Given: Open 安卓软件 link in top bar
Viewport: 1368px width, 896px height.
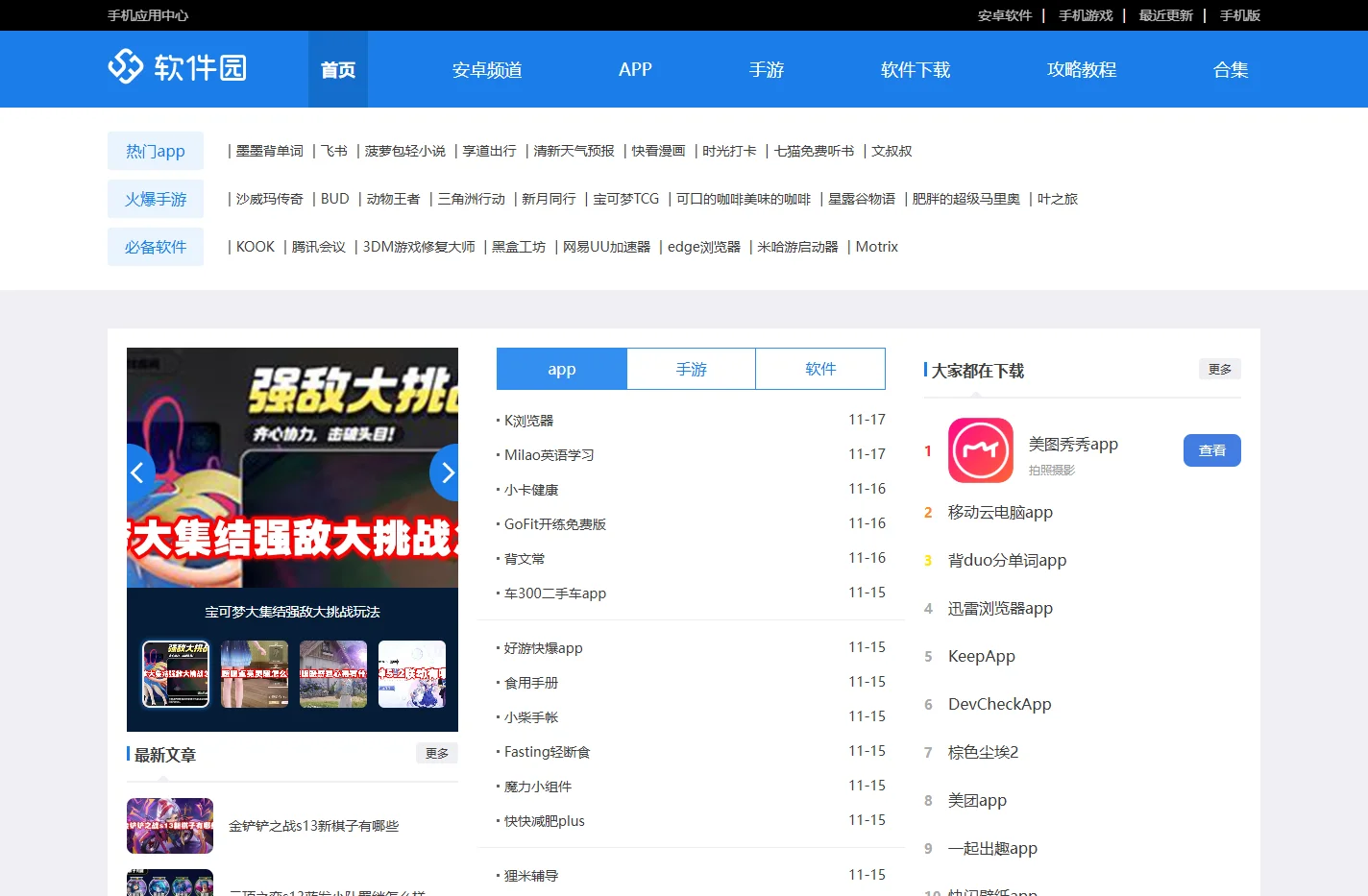Looking at the screenshot, I should pos(1005,15).
